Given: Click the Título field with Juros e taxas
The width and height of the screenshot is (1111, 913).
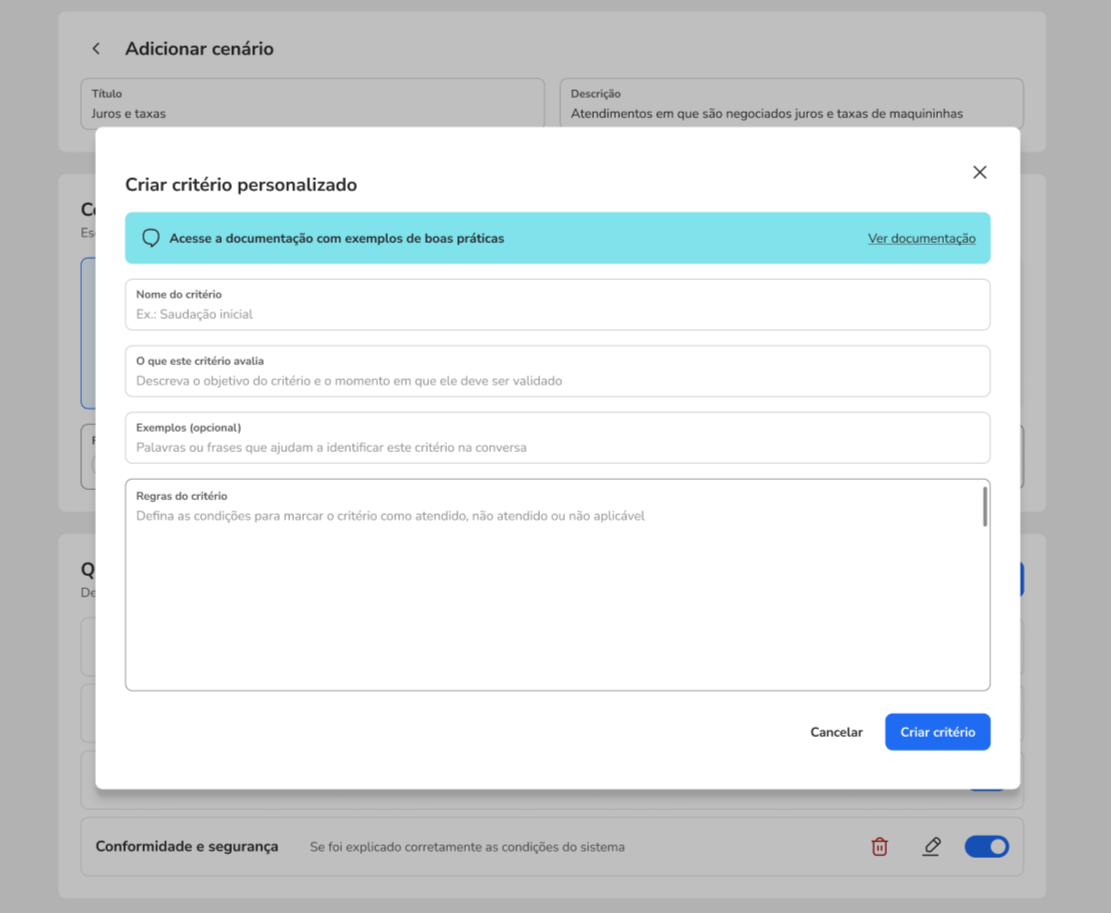Looking at the screenshot, I should pos(312,103).
